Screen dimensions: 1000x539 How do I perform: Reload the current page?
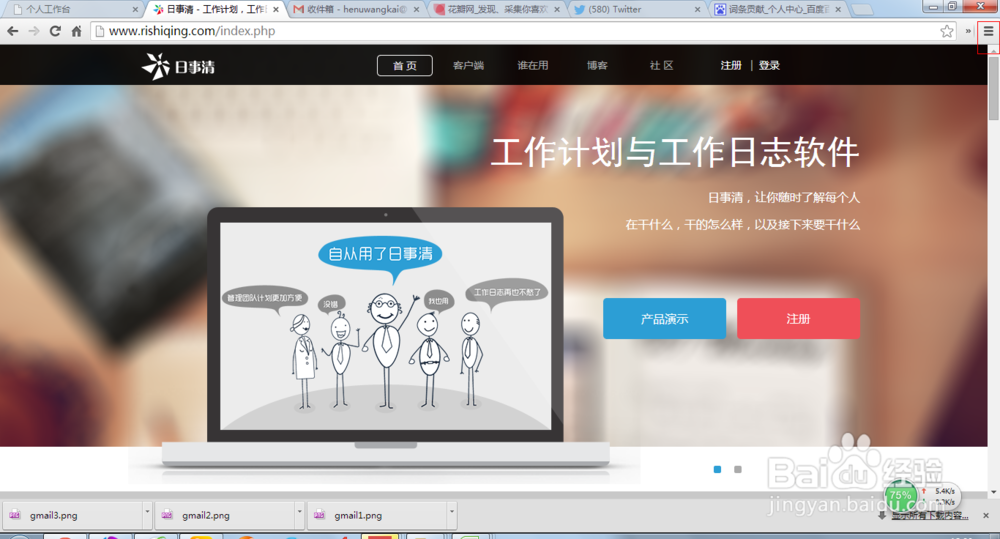point(55,31)
